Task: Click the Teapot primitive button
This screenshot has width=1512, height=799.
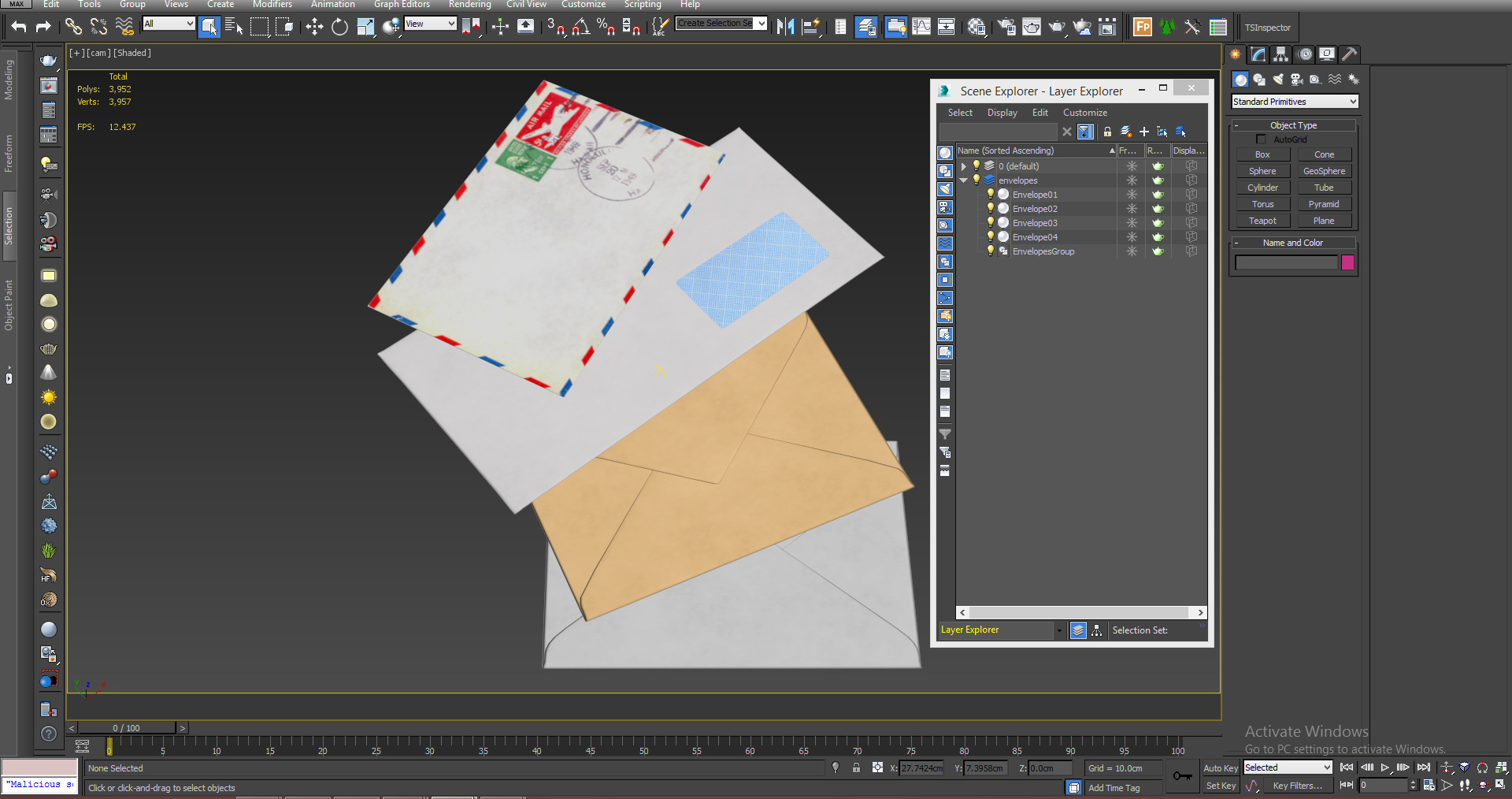Action: pos(1262,220)
